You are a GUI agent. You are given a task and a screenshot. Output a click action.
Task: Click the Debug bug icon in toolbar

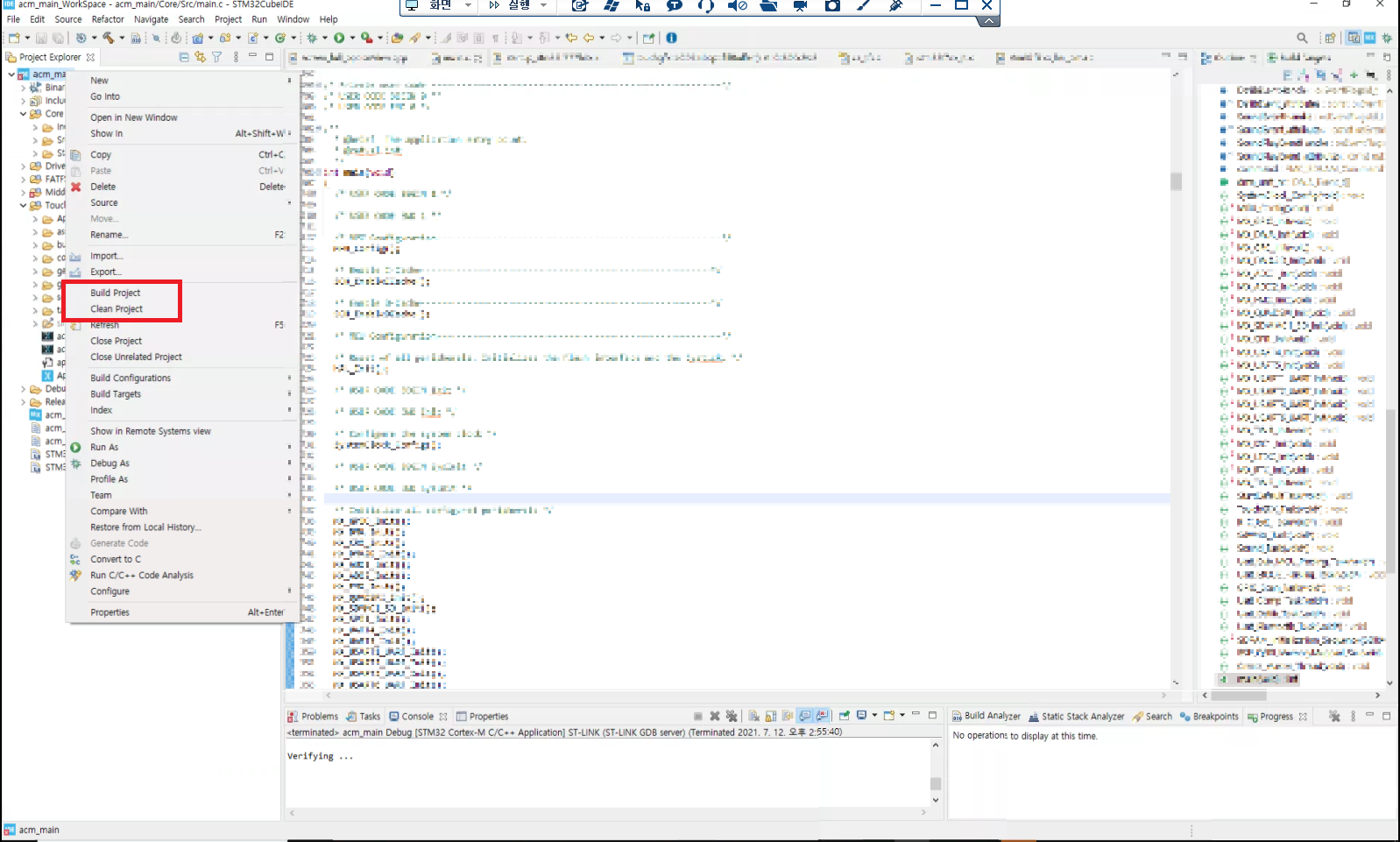(x=312, y=38)
